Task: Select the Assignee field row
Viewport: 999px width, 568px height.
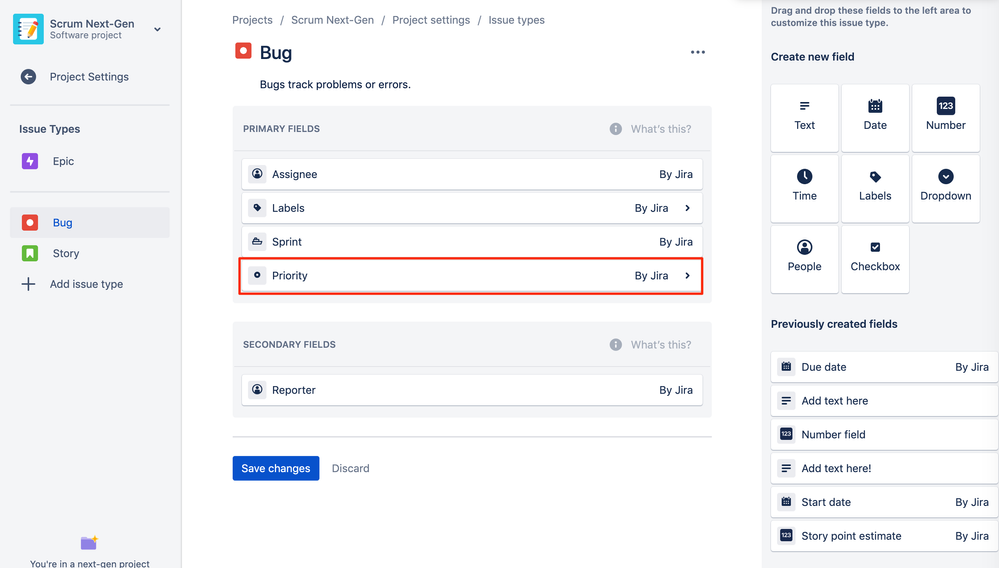Action: (472, 174)
